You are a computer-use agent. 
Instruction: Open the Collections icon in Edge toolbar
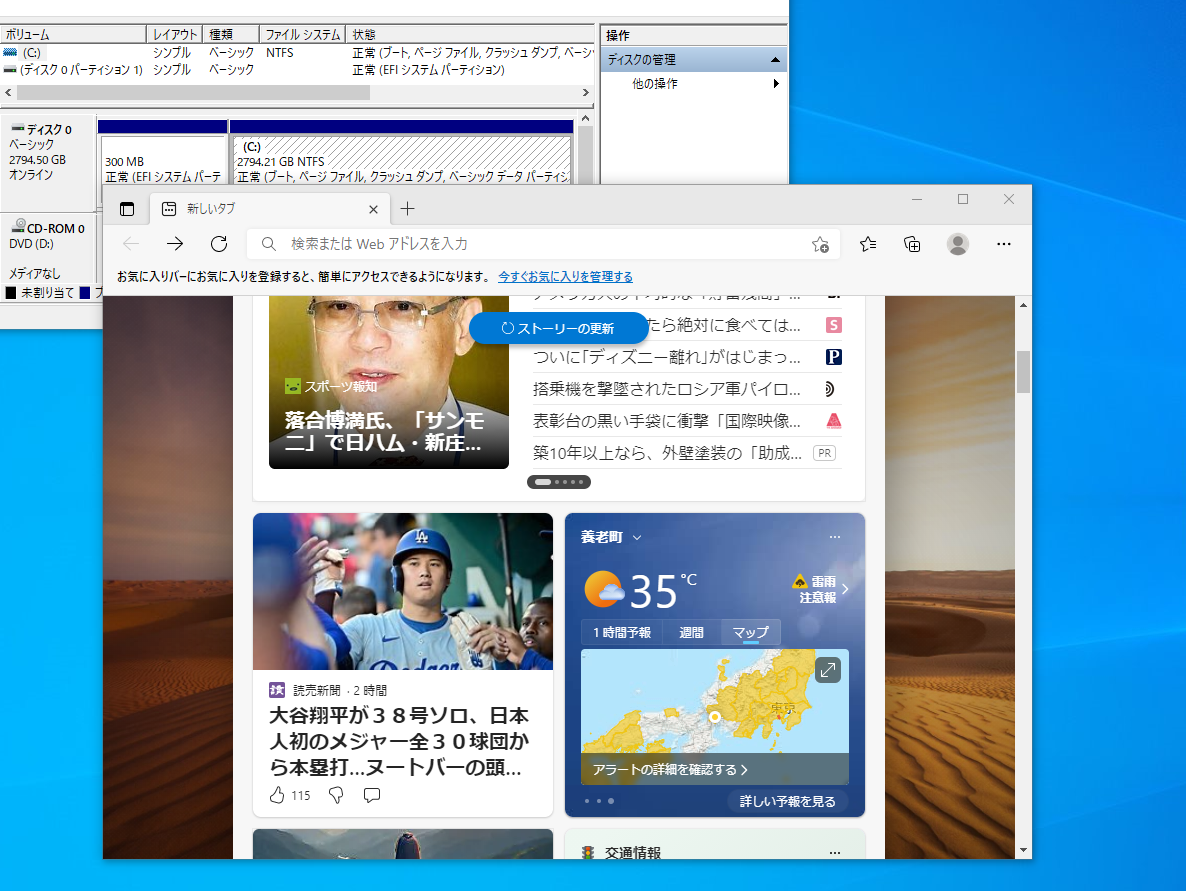tap(912, 244)
